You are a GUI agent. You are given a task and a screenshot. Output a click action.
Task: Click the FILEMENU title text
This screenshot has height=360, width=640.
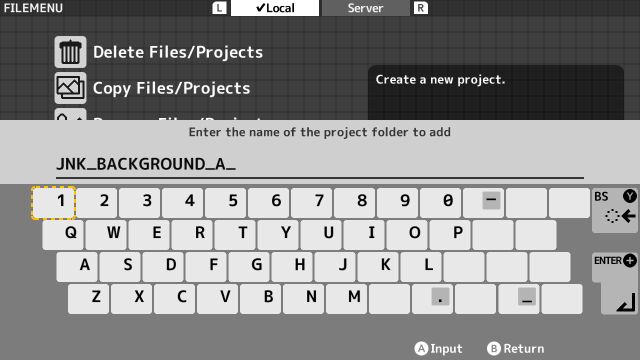33,8
